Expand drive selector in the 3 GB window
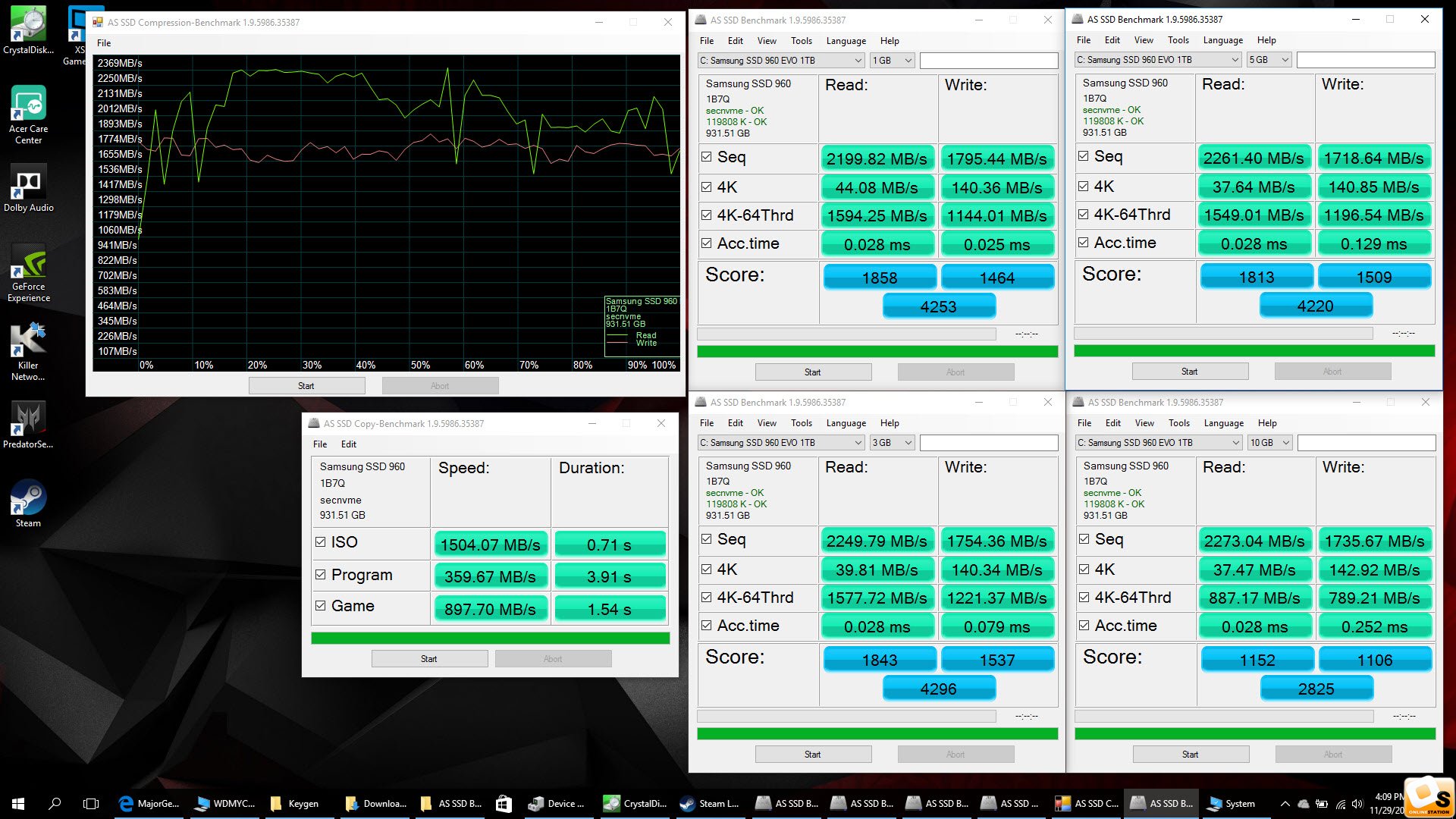The width and height of the screenshot is (1456, 819). pyautogui.click(x=858, y=443)
